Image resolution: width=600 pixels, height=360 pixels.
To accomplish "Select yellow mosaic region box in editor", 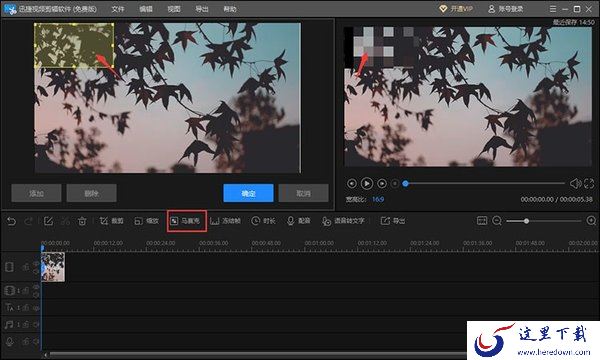I will [x=74, y=46].
